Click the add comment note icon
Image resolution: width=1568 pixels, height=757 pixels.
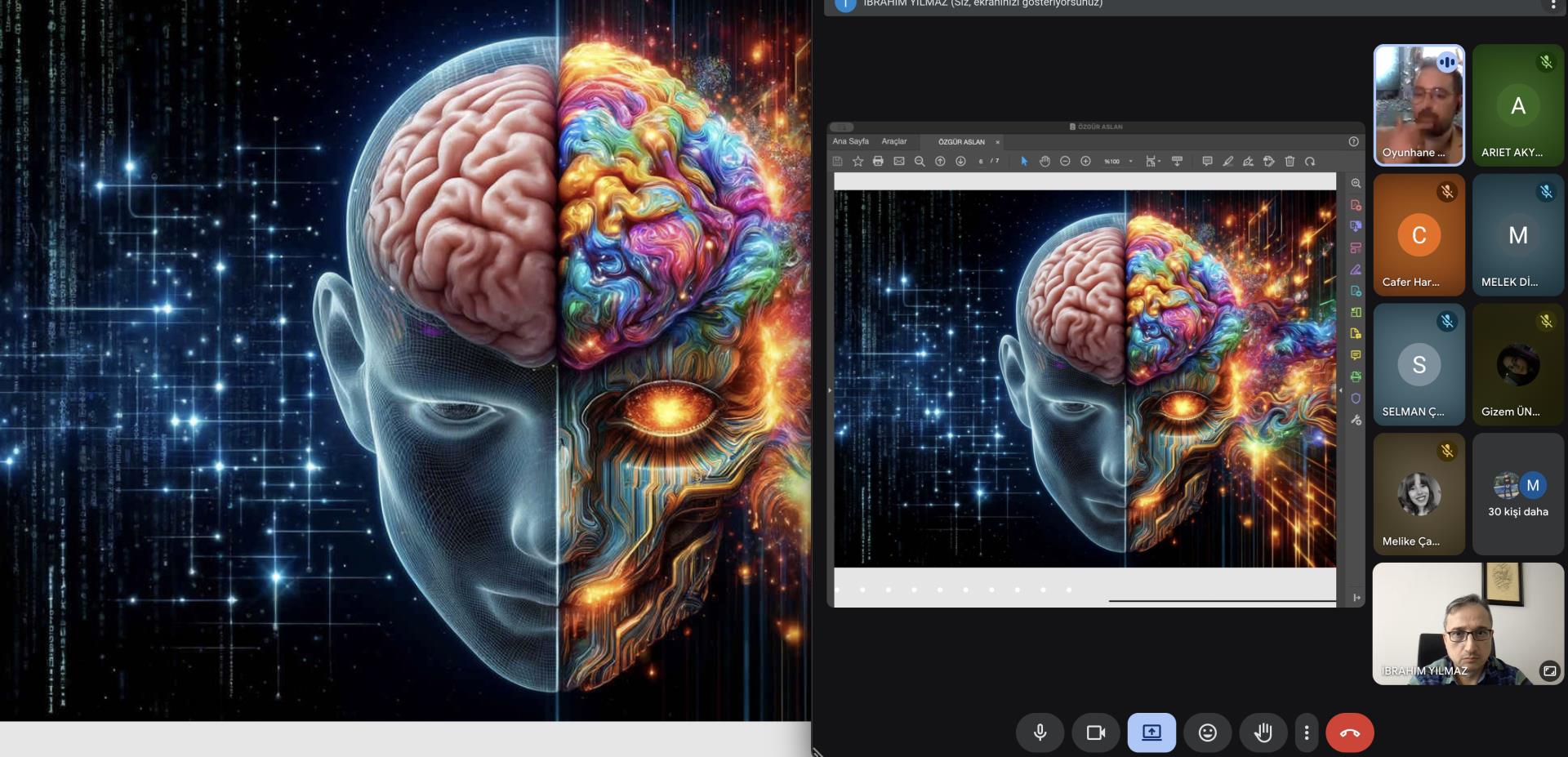click(1207, 162)
